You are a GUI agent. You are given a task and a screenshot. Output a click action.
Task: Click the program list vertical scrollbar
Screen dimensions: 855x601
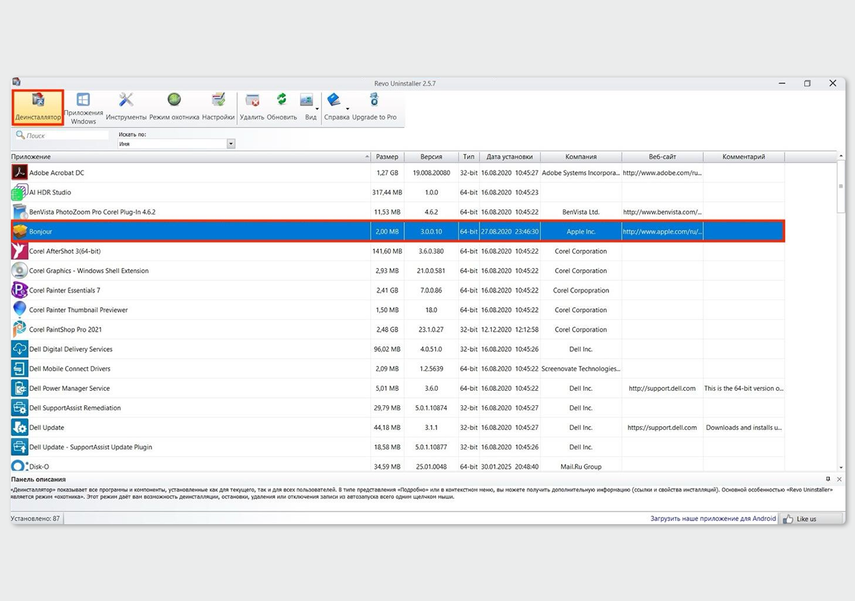tap(840, 300)
